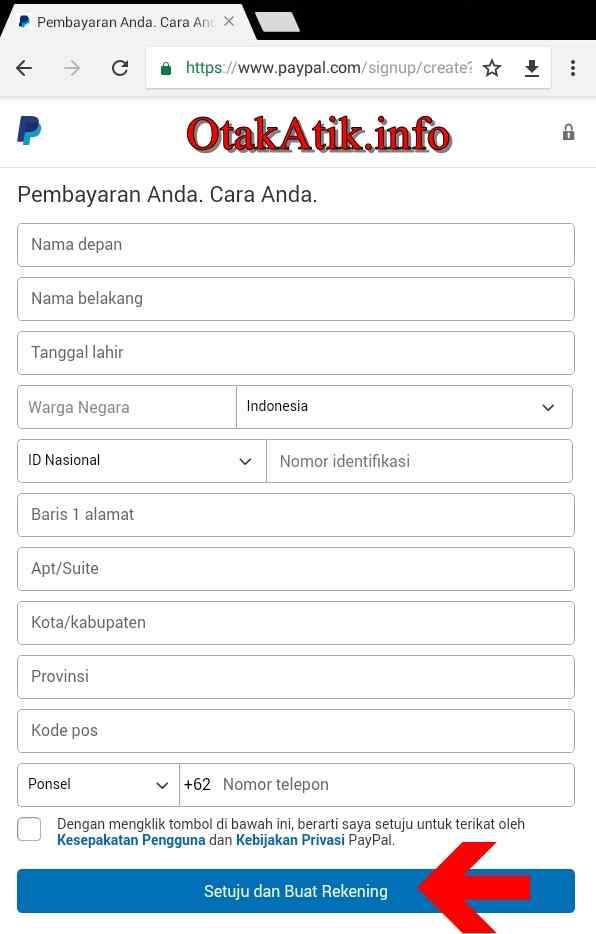Go back using the browser back arrow

click(x=24, y=68)
